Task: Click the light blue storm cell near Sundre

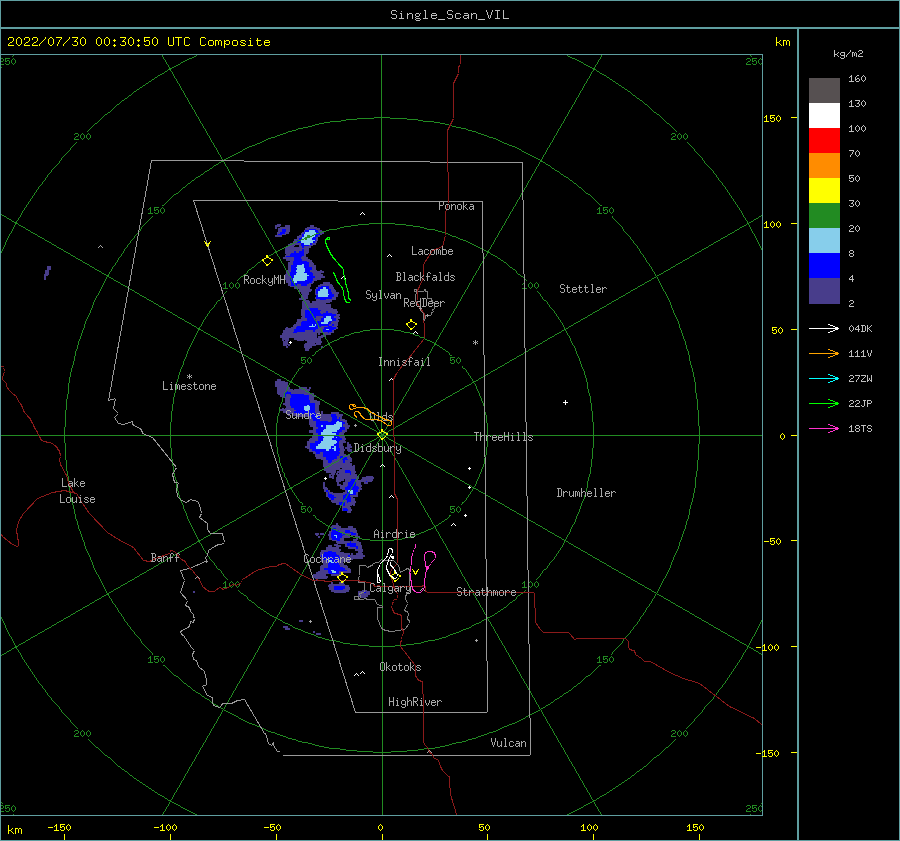Action: (329, 435)
